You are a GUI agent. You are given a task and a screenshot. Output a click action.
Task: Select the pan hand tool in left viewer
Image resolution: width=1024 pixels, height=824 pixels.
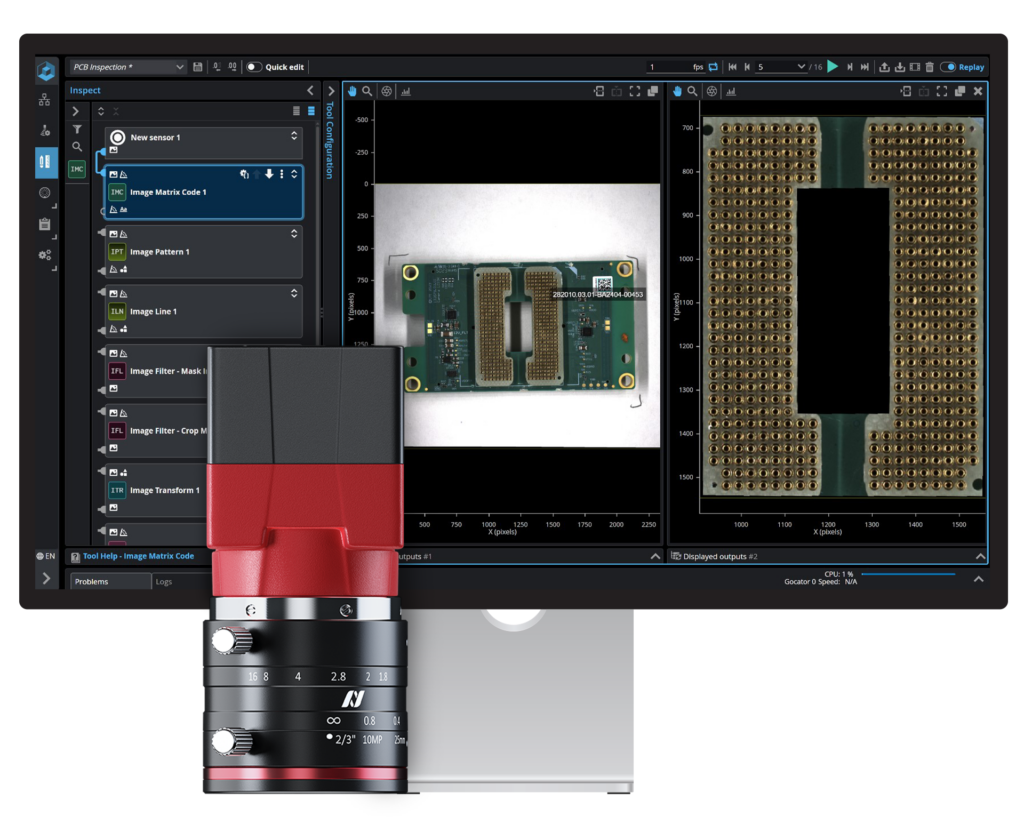coord(352,91)
